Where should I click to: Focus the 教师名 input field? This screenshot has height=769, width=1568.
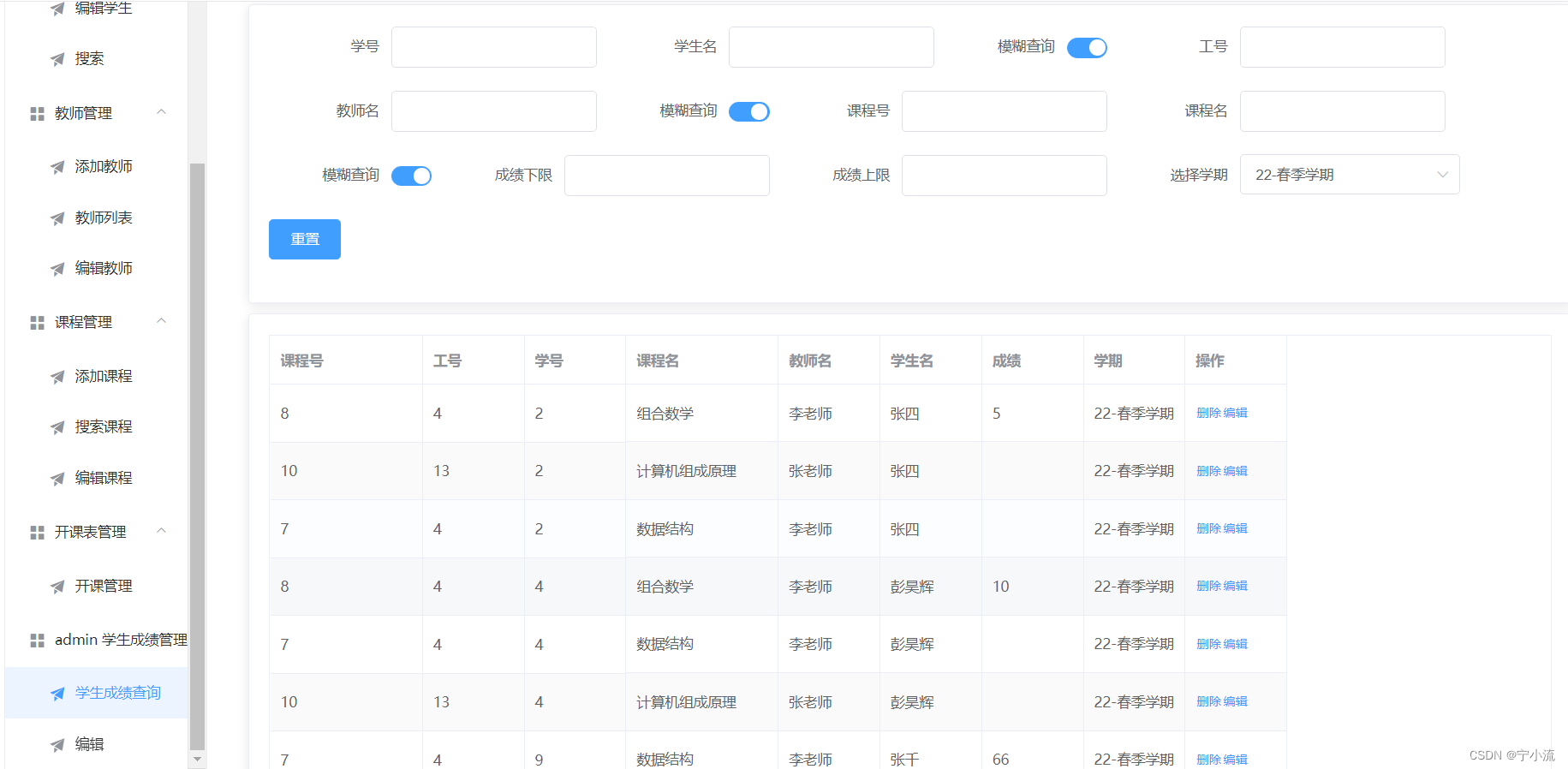click(494, 111)
